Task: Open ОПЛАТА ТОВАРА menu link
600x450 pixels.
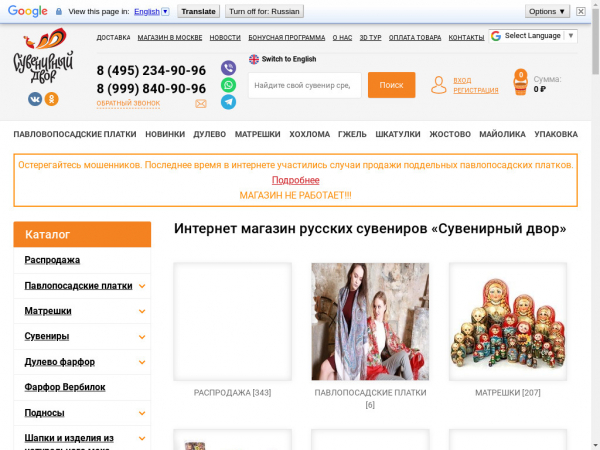Action: pyautogui.click(x=415, y=38)
